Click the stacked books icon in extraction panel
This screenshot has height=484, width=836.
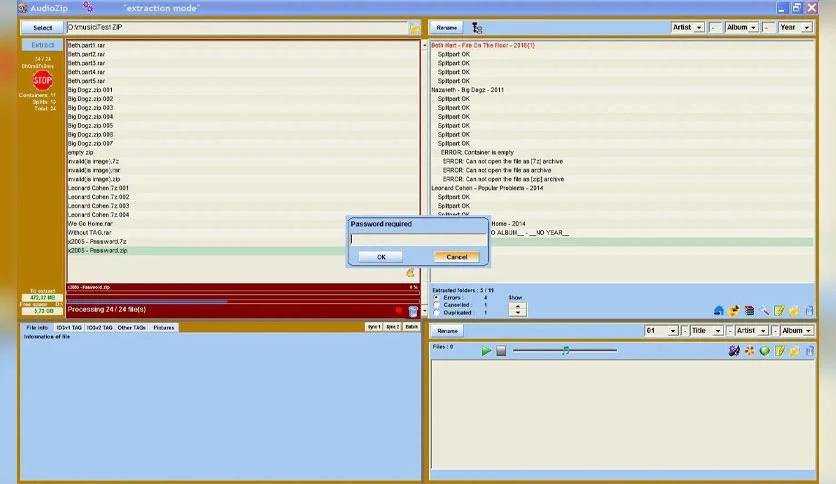click(x=749, y=310)
